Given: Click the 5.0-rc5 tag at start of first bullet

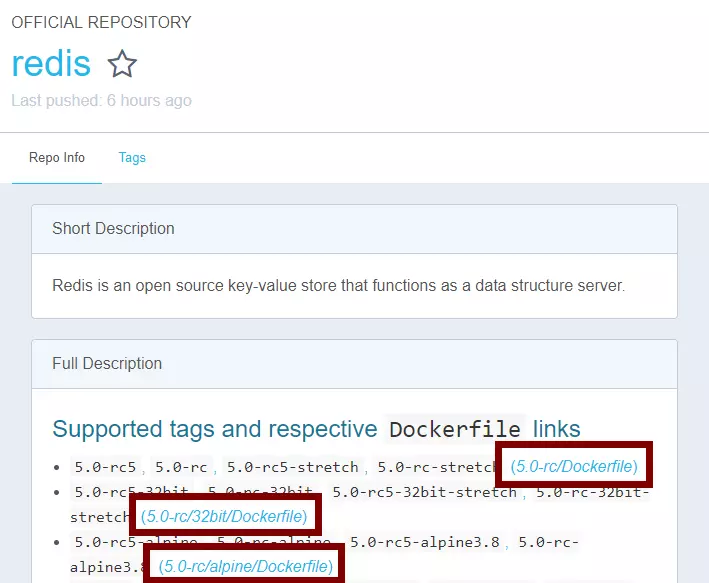Looking at the screenshot, I should tap(104, 467).
